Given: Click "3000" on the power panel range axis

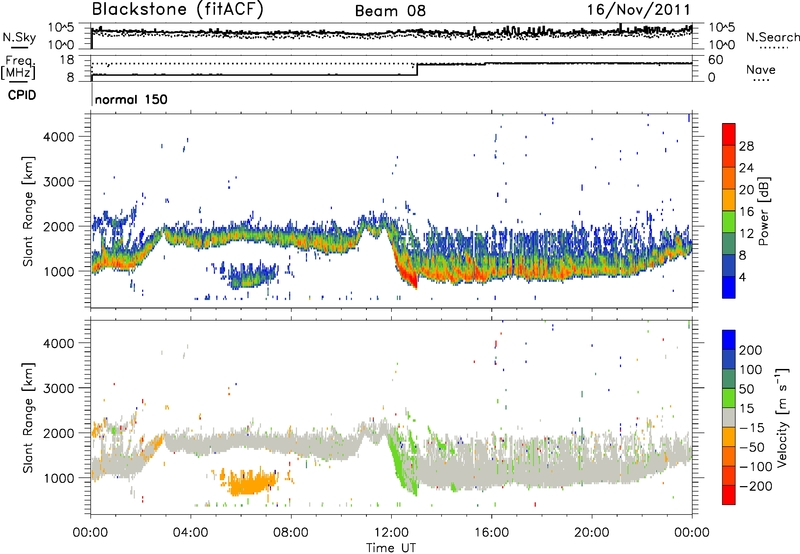Looking at the screenshot, I should click(x=58, y=182).
